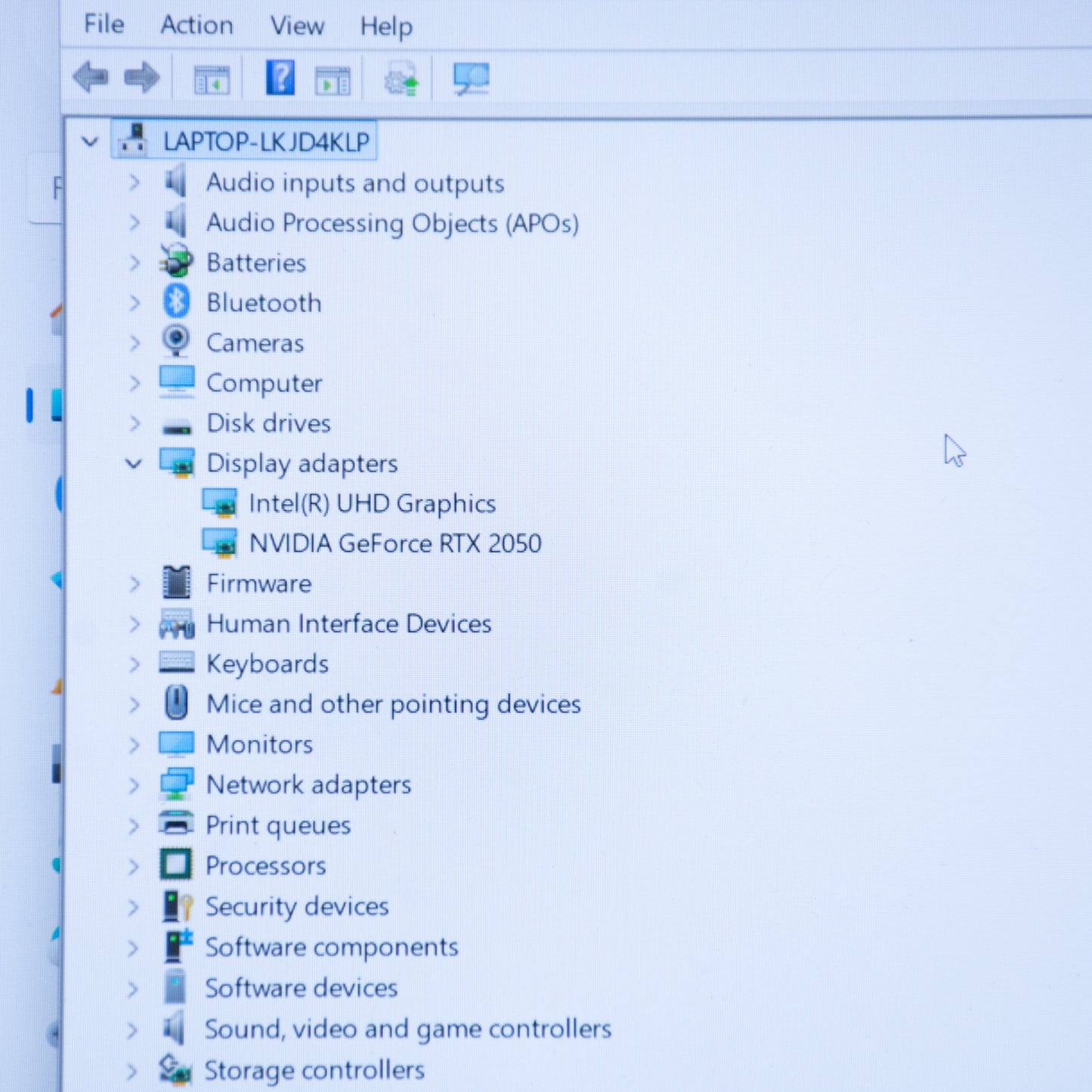
Task: Open the Action menu
Action: point(196,25)
